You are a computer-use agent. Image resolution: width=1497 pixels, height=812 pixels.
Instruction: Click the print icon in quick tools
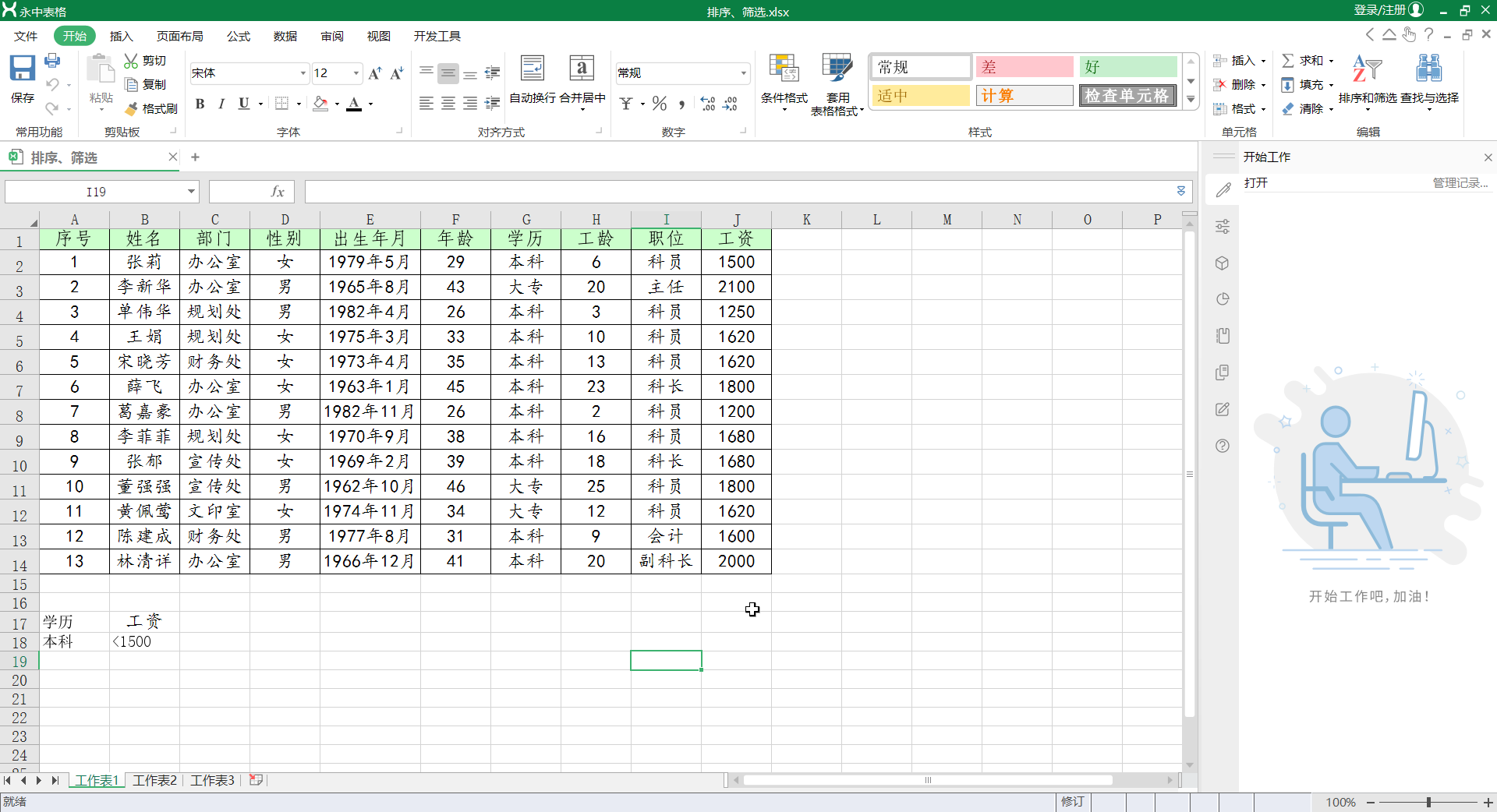(x=52, y=61)
